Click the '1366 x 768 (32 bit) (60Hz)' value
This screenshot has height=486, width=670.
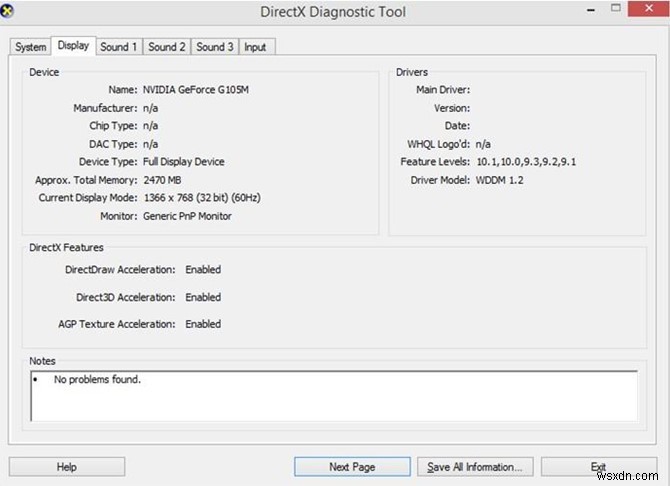pos(202,198)
